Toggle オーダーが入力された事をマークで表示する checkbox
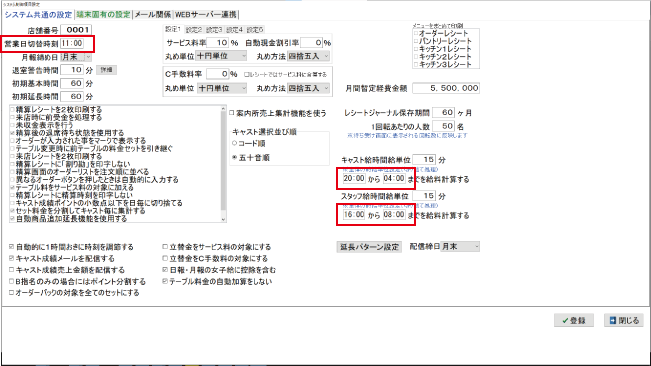This screenshot has width=651, height=366. [12, 141]
